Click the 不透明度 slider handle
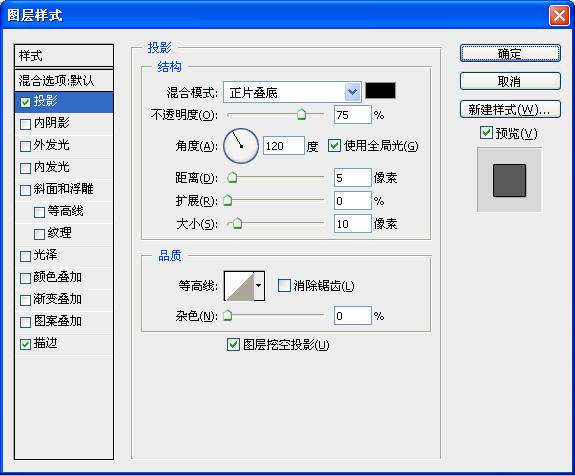 [x=301, y=114]
